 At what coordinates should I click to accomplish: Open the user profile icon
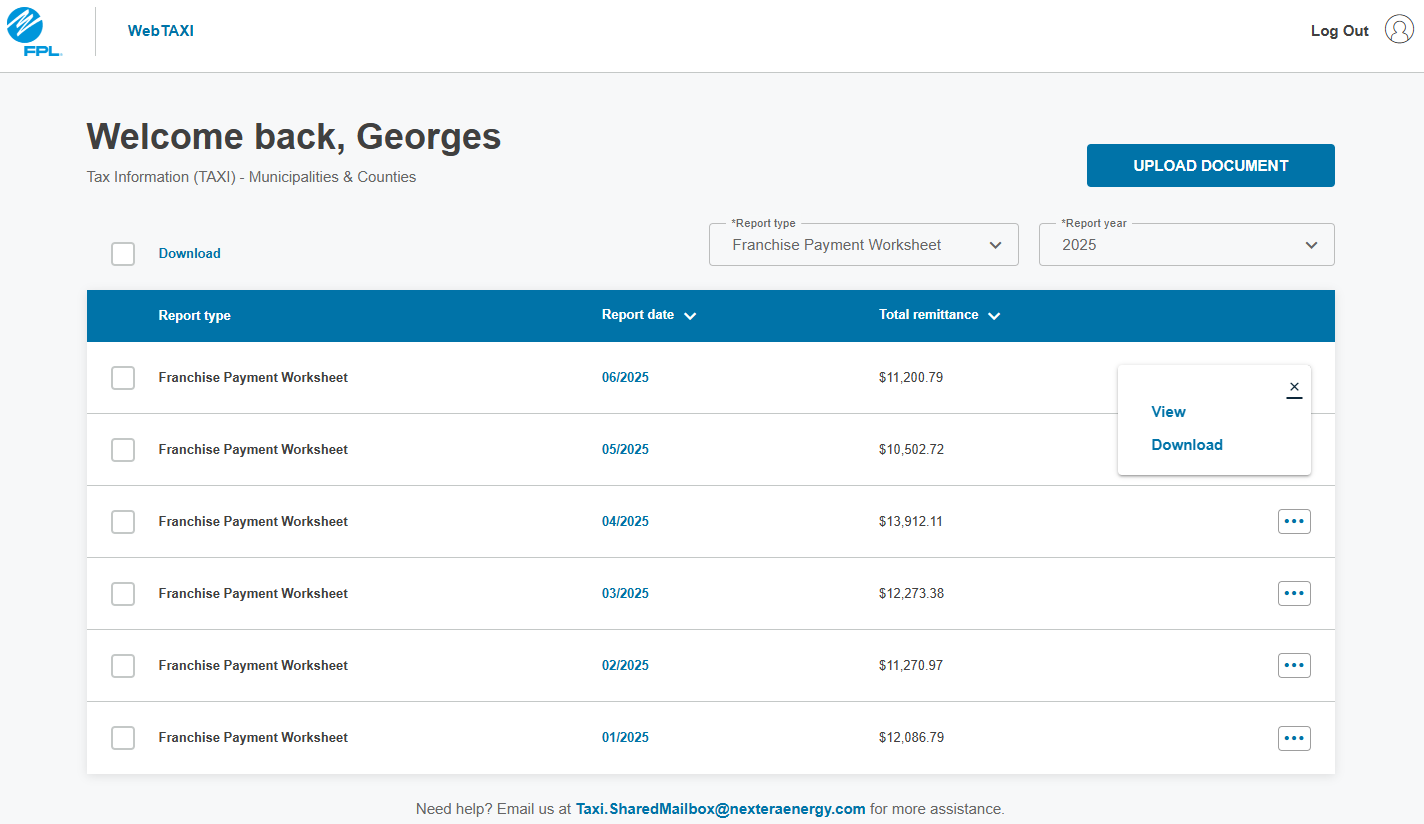click(x=1398, y=30)
